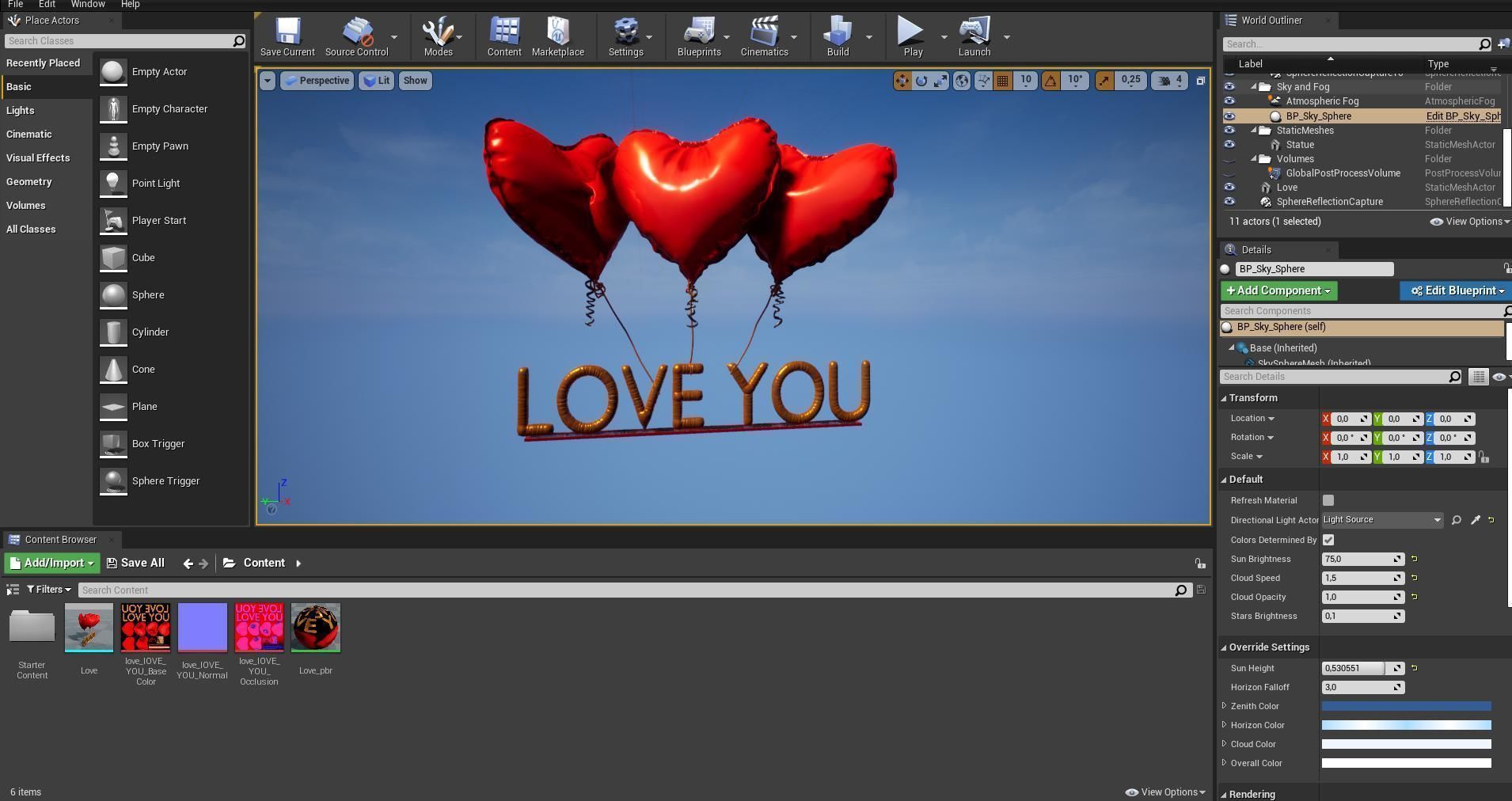Open viewport options dropdown arrow
This screenshot has width=1512, height=801.
pos(268,81)
